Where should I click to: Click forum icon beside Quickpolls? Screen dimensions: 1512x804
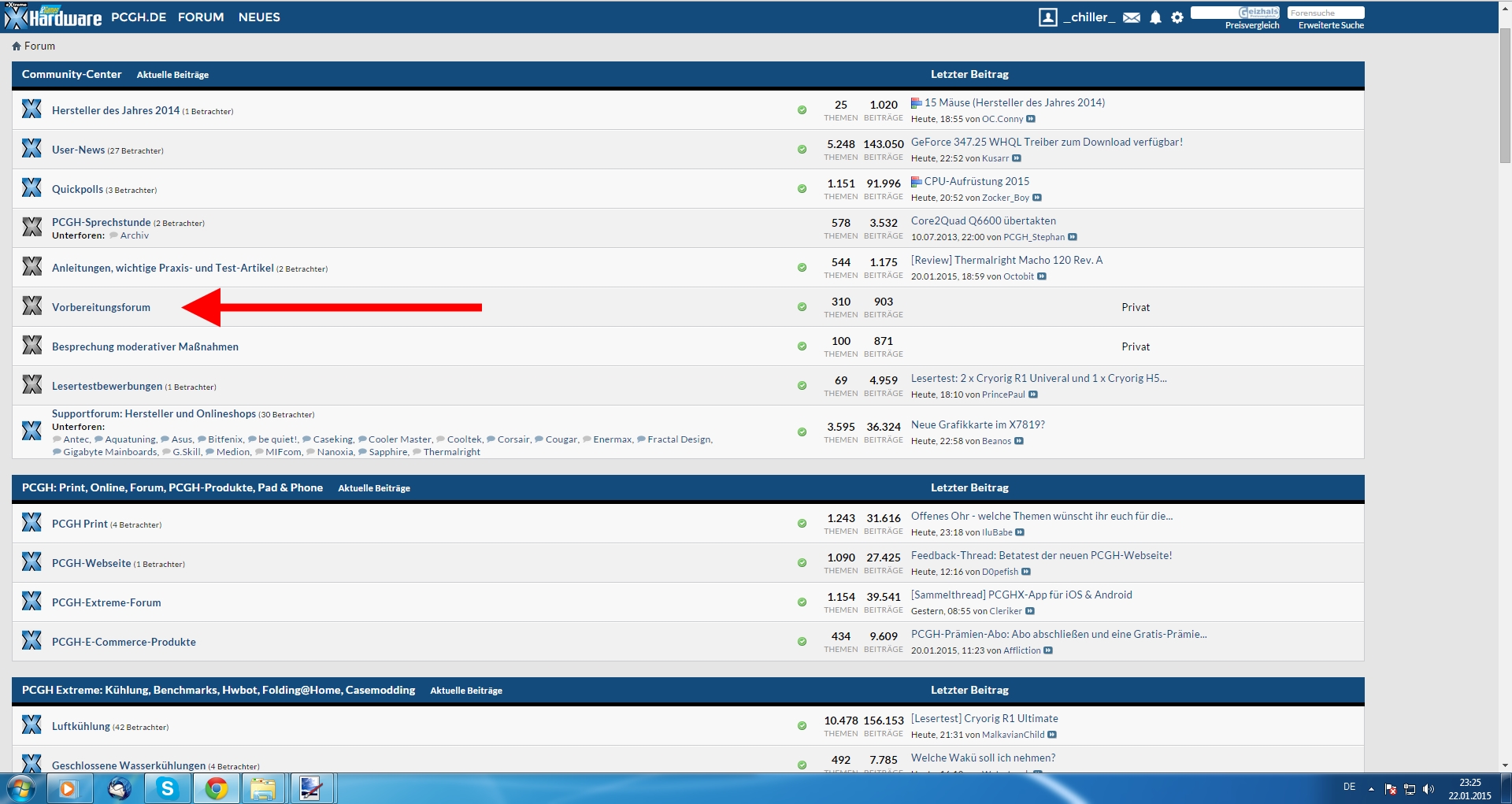point(31,187)
